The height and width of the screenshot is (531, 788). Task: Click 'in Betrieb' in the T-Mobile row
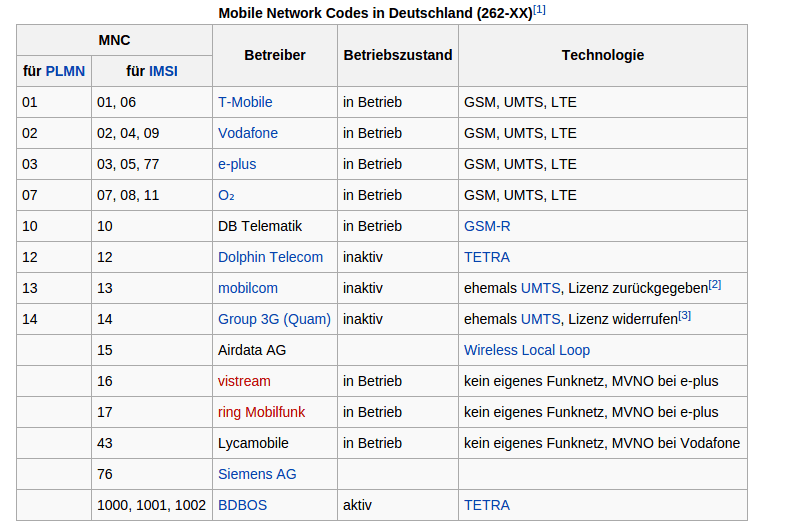click(372, 102)
